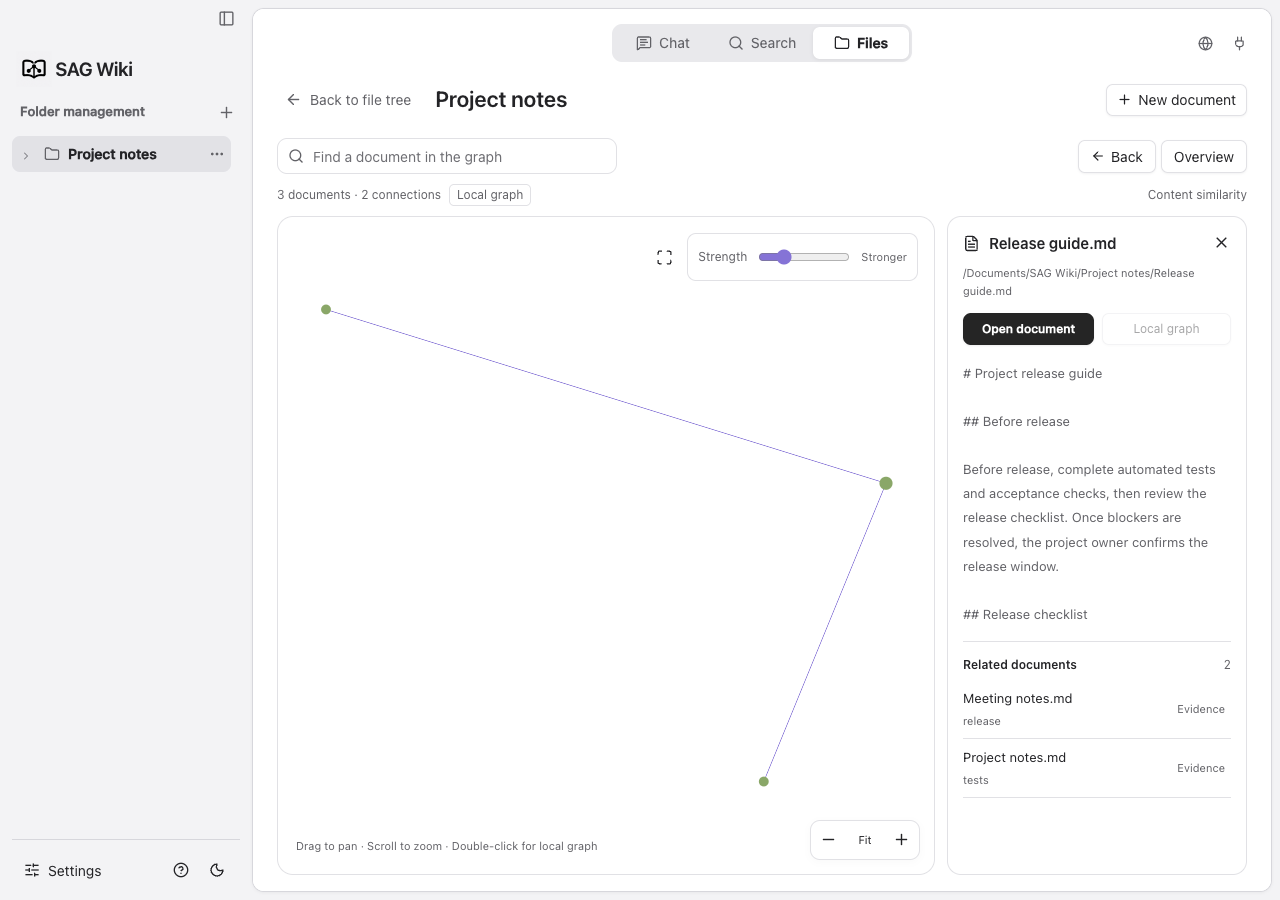The height and width of the screenshot is (900, 1280).
Task: Click the Related documents heading
Action: click(1020, 665)
